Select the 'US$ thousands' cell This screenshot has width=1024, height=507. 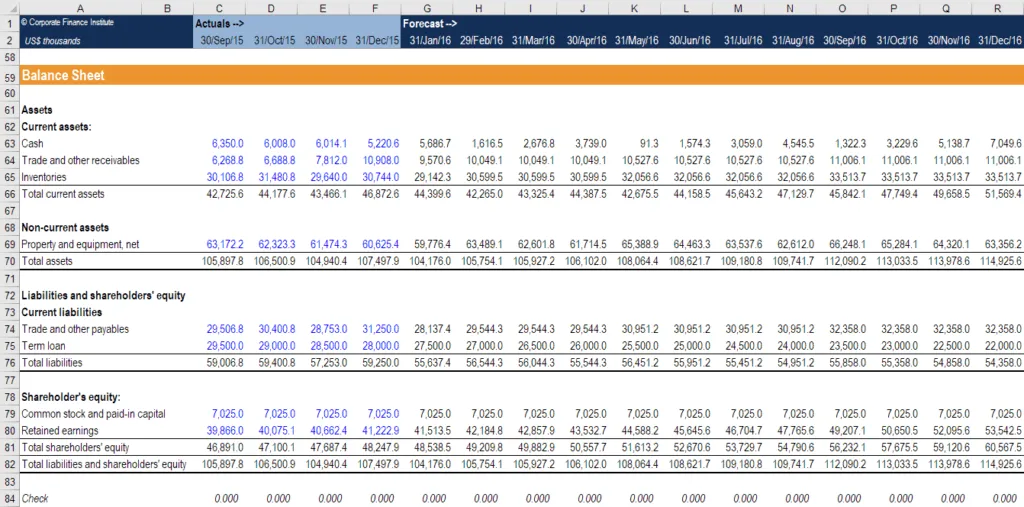[50, 41]
